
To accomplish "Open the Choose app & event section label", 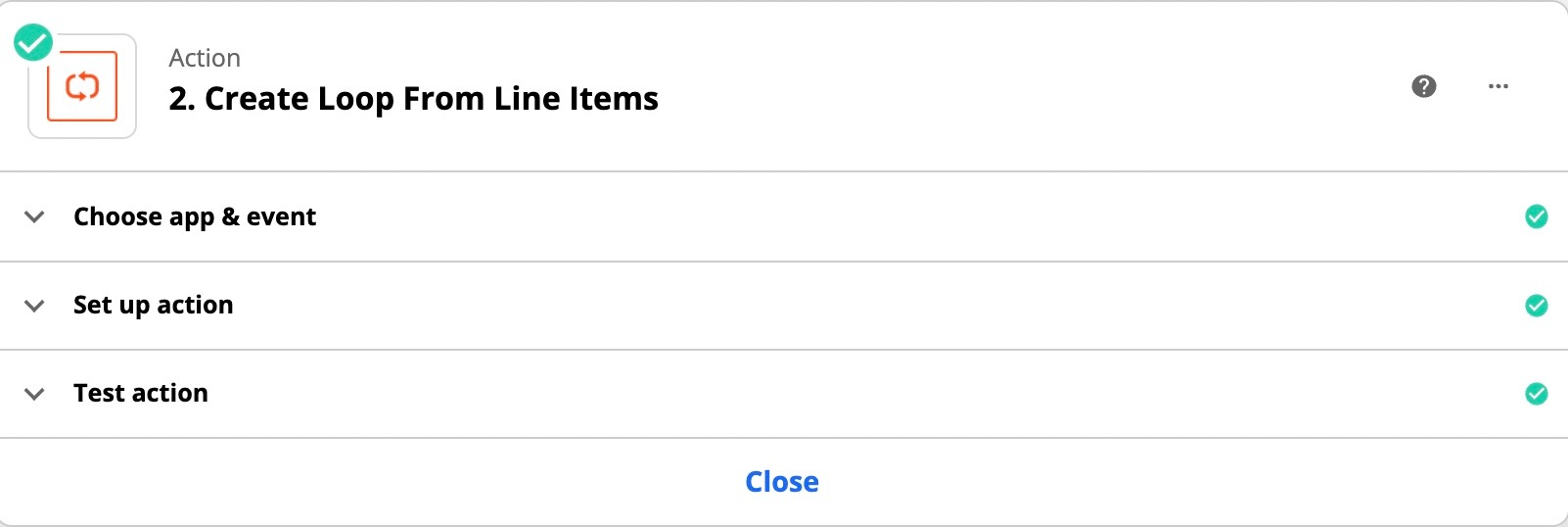I will tap(195, 216).
